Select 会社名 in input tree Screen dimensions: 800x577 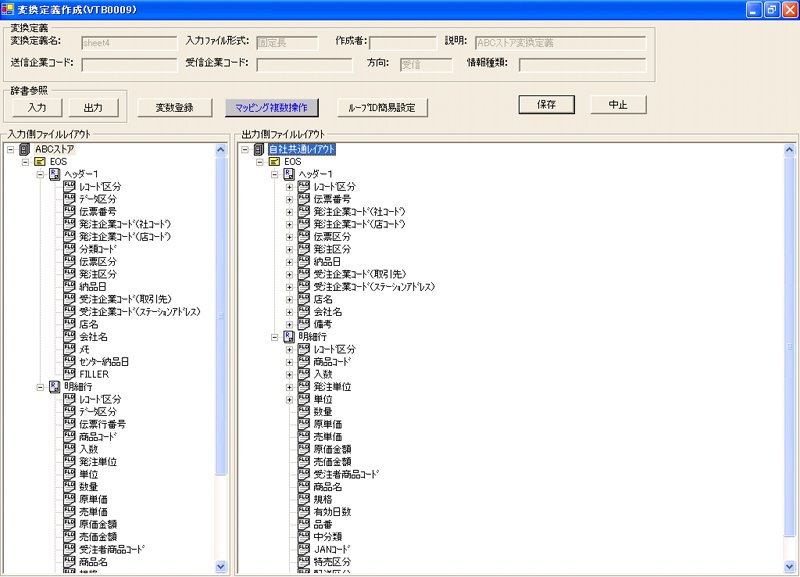coord(93,337)
